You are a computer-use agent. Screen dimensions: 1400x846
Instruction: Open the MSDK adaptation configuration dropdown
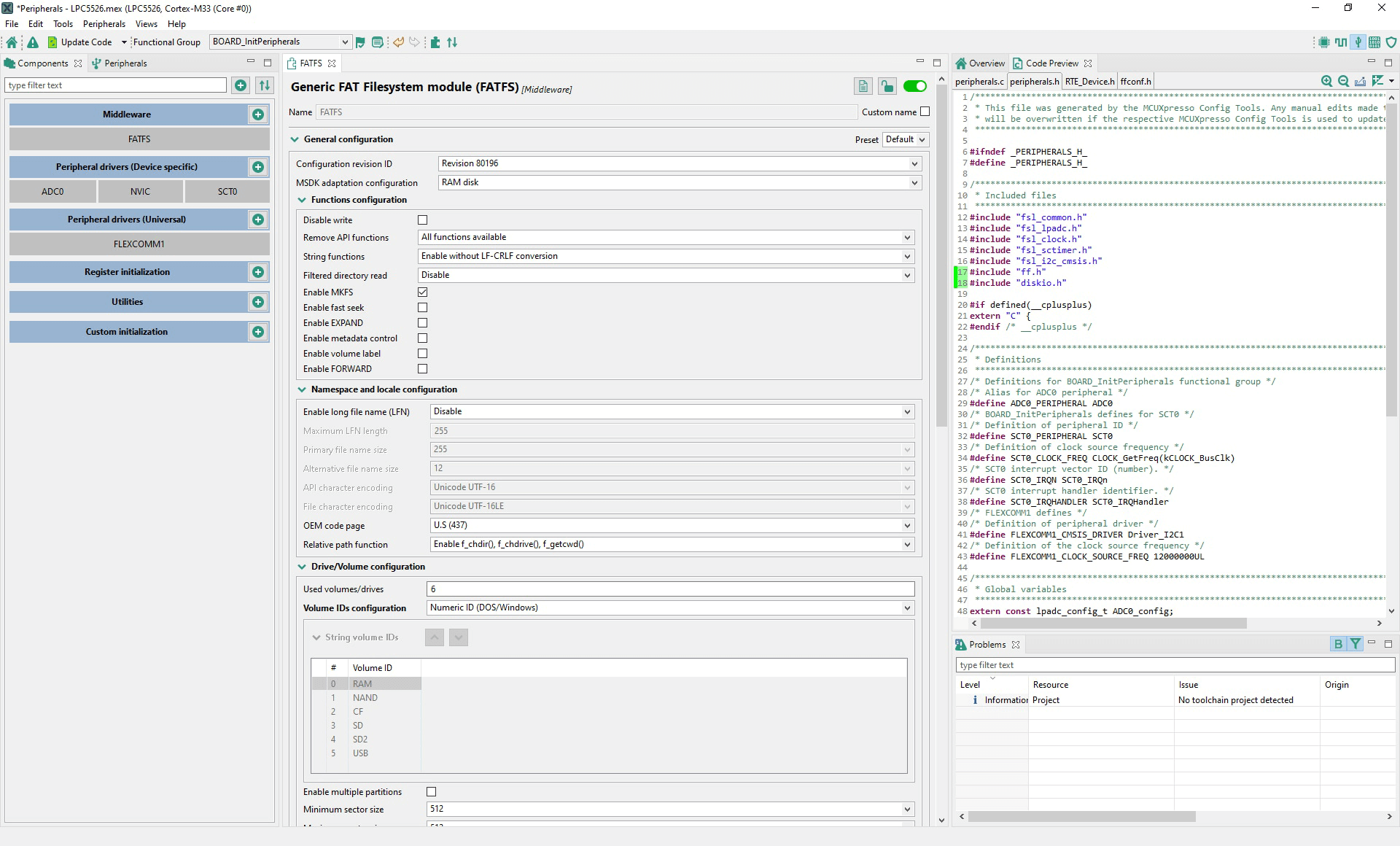pyautogui.click(x=914, y=182)
